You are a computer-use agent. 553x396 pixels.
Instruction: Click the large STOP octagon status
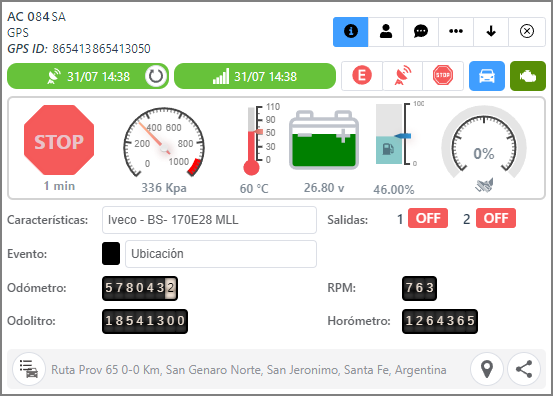pos(59,140)
